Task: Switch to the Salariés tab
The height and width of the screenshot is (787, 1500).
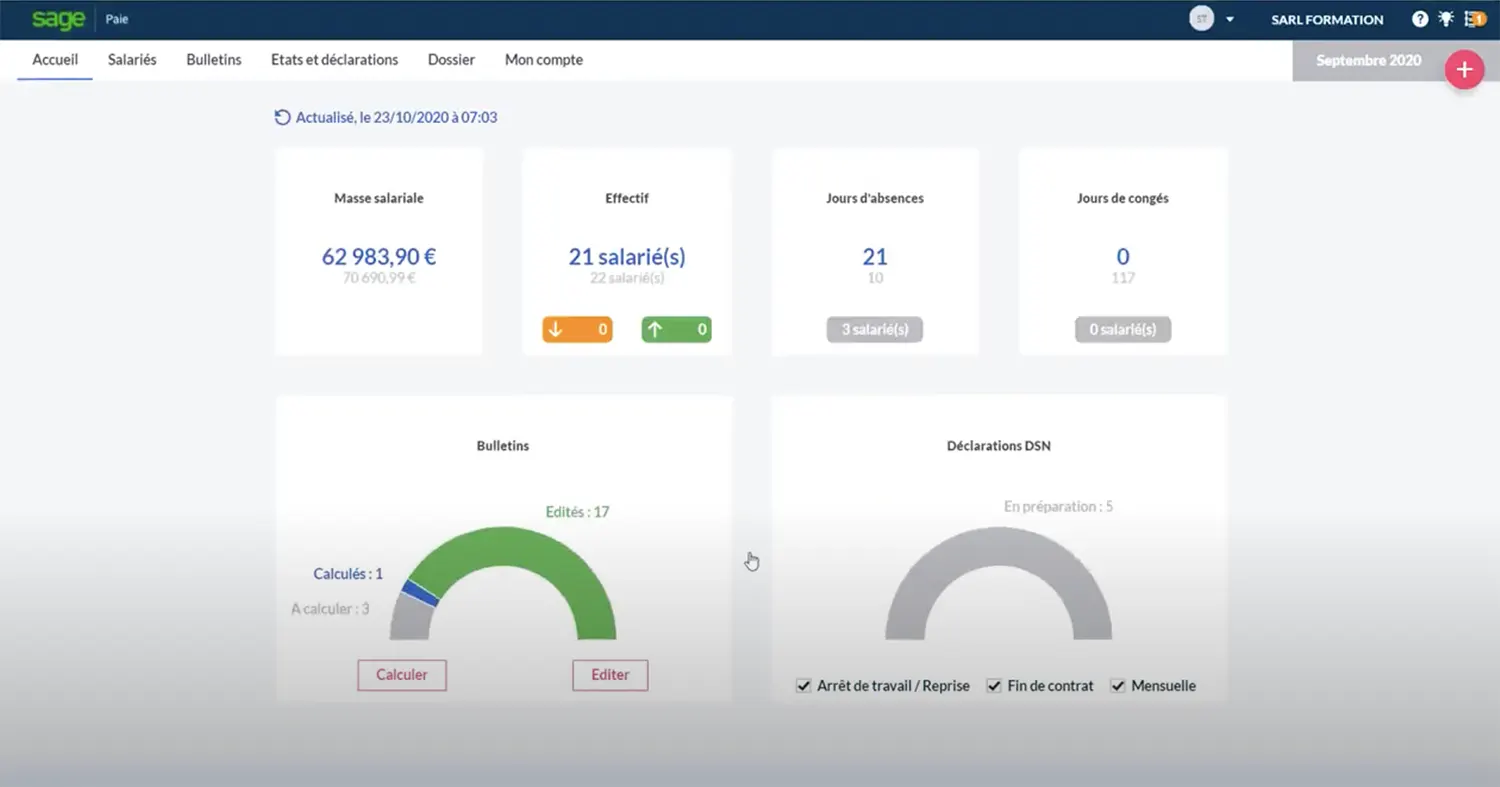Action: tap(132, 60)
